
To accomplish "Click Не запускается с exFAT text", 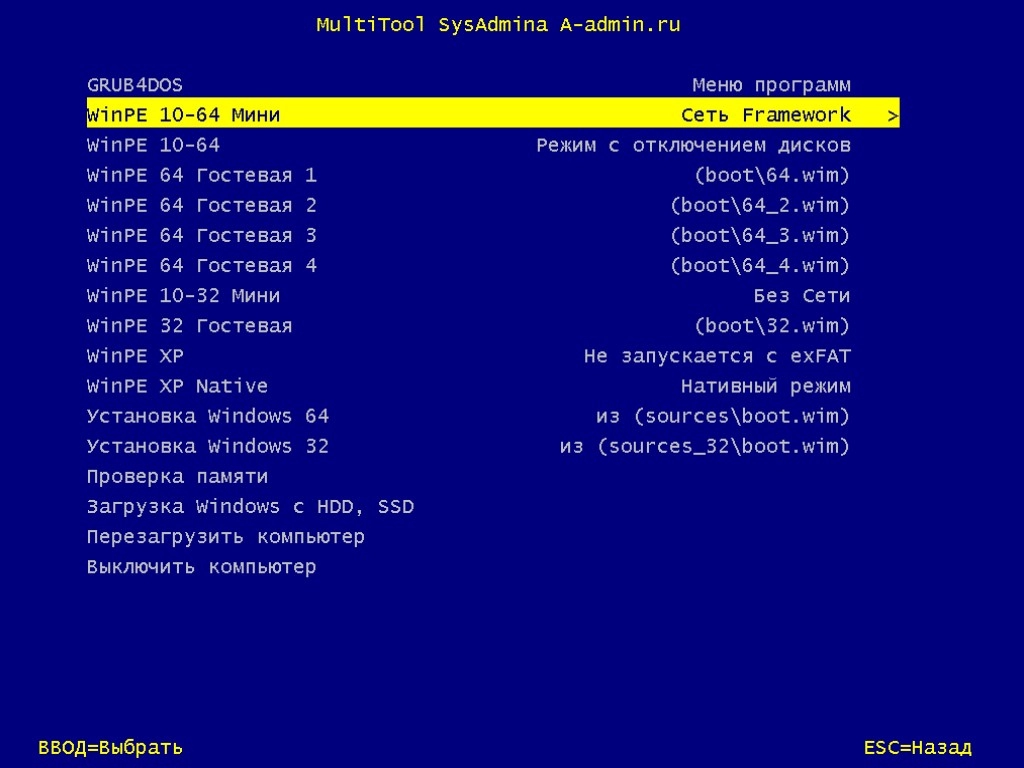I will pos(717,356).
